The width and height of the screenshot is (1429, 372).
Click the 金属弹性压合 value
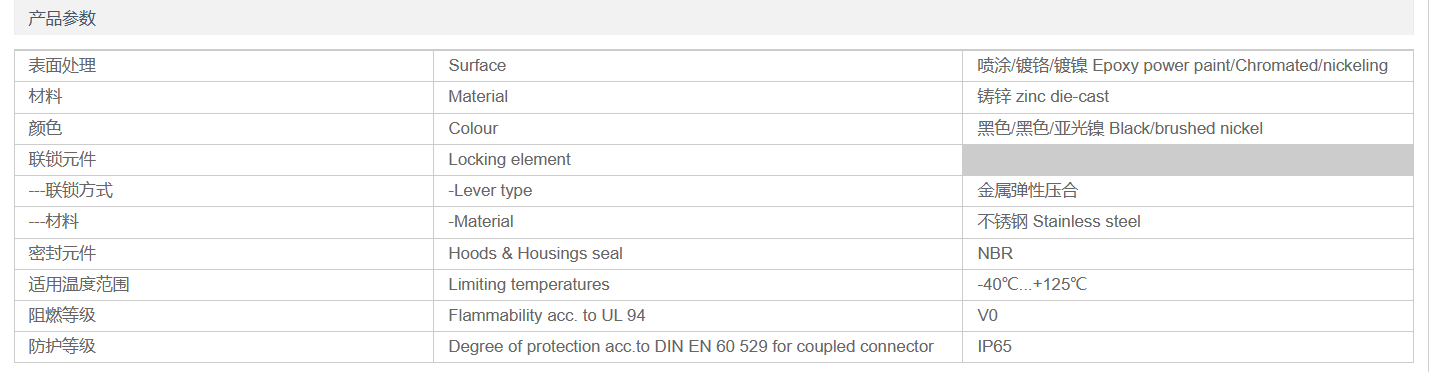[1028, 190]
